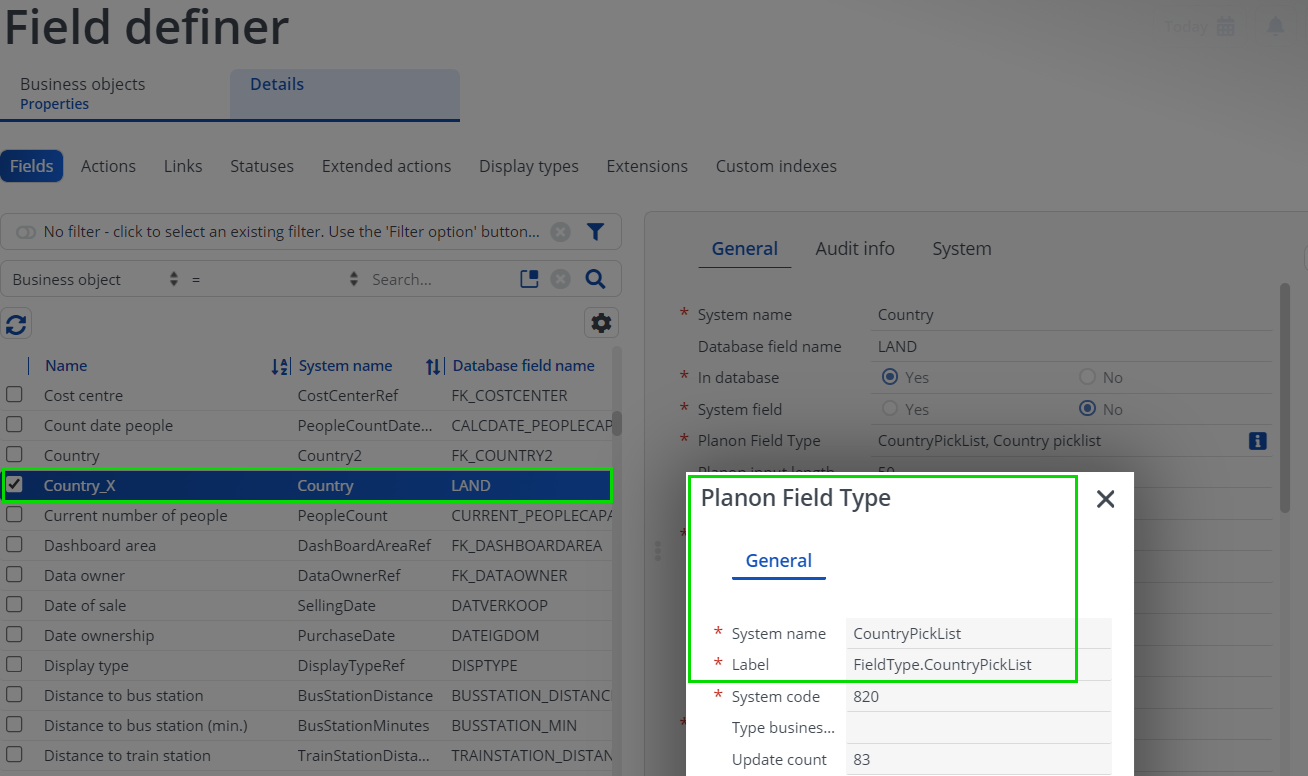The image size is (1308, 776).
Task: Open list settings gear
Action: (x=601, y=323)
